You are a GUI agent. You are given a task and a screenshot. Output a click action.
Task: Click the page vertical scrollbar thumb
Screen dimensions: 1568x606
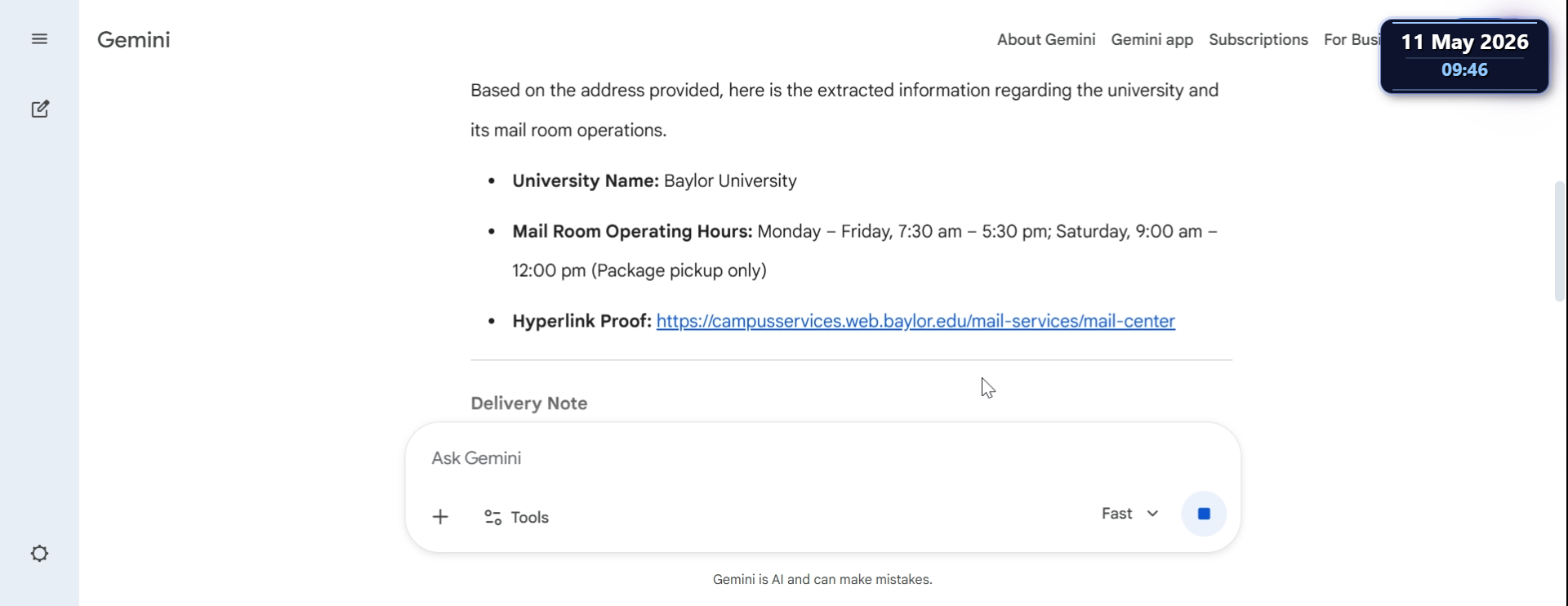[x=1560, y=241]
